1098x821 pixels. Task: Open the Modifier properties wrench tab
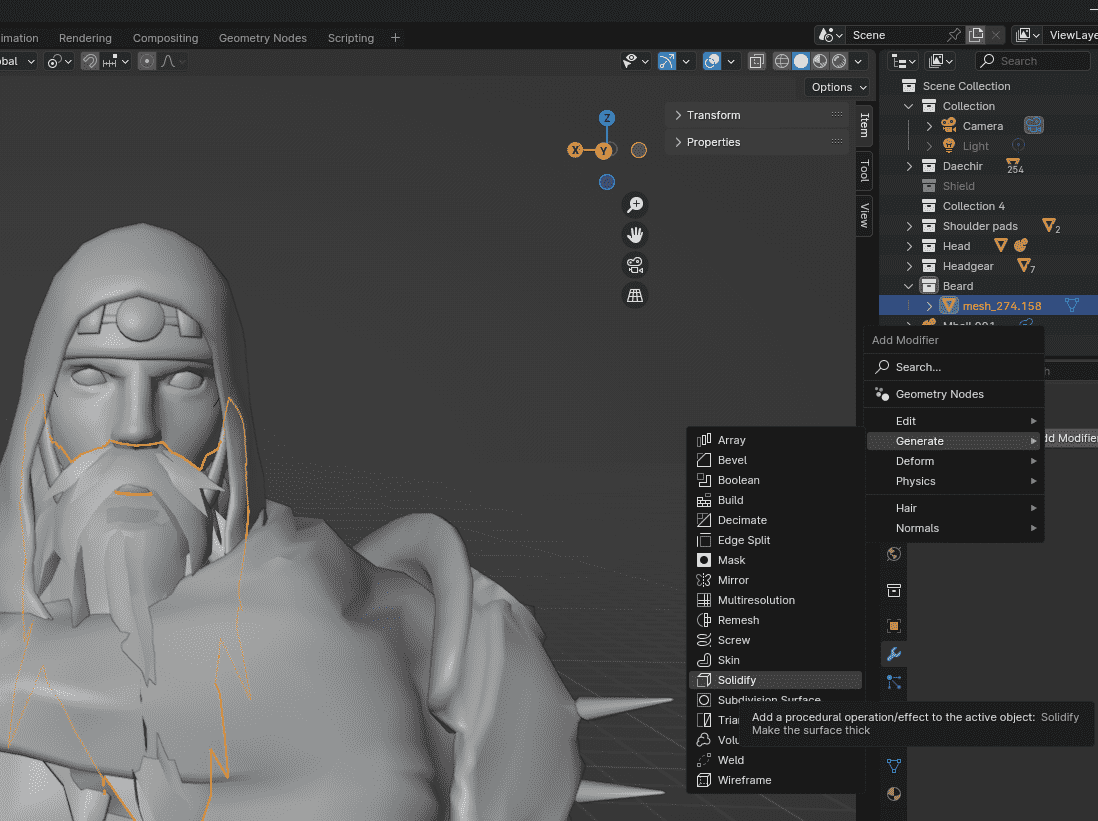(x=894, y=654)
